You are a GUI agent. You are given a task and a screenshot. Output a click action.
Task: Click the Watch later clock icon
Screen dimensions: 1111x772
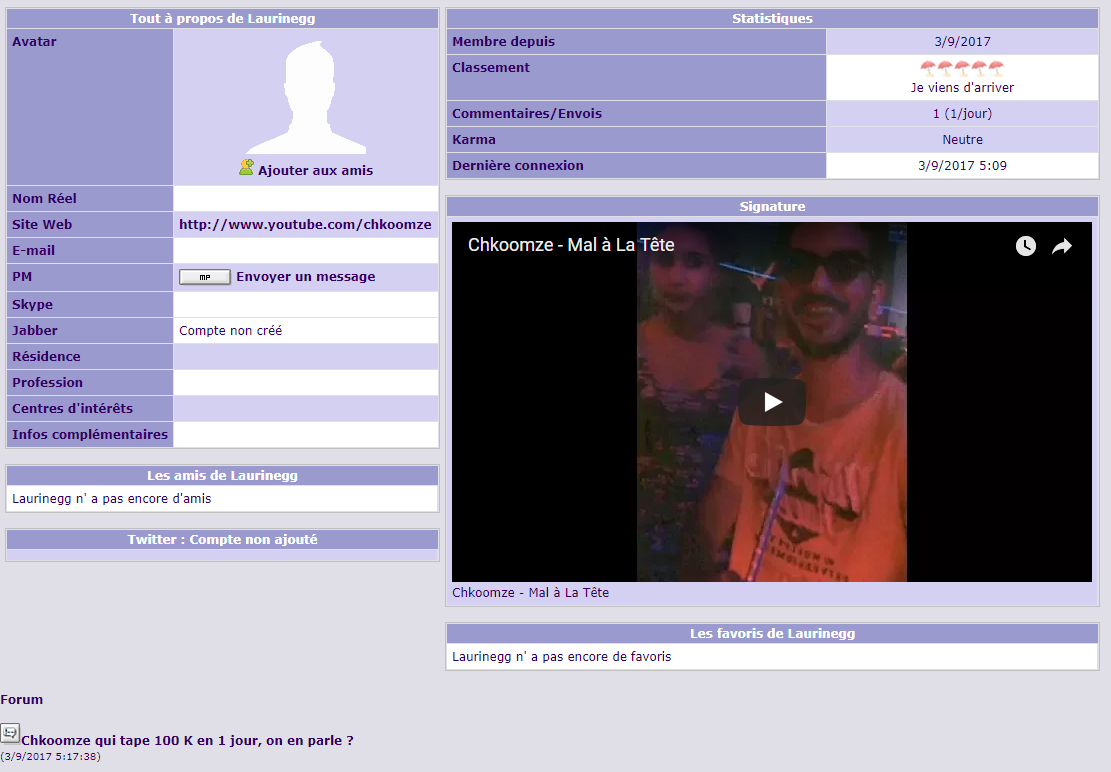tap(1026, 246)
